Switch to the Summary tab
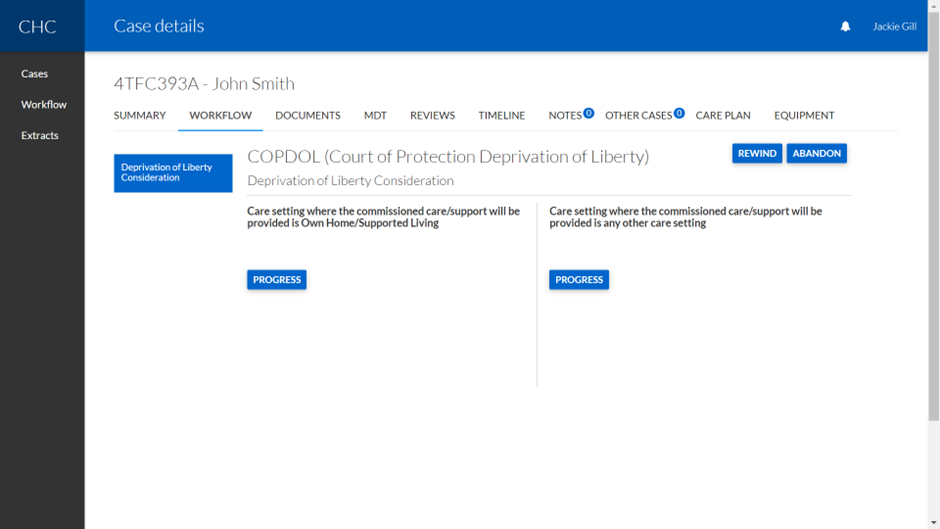 (x=140, y=116)
